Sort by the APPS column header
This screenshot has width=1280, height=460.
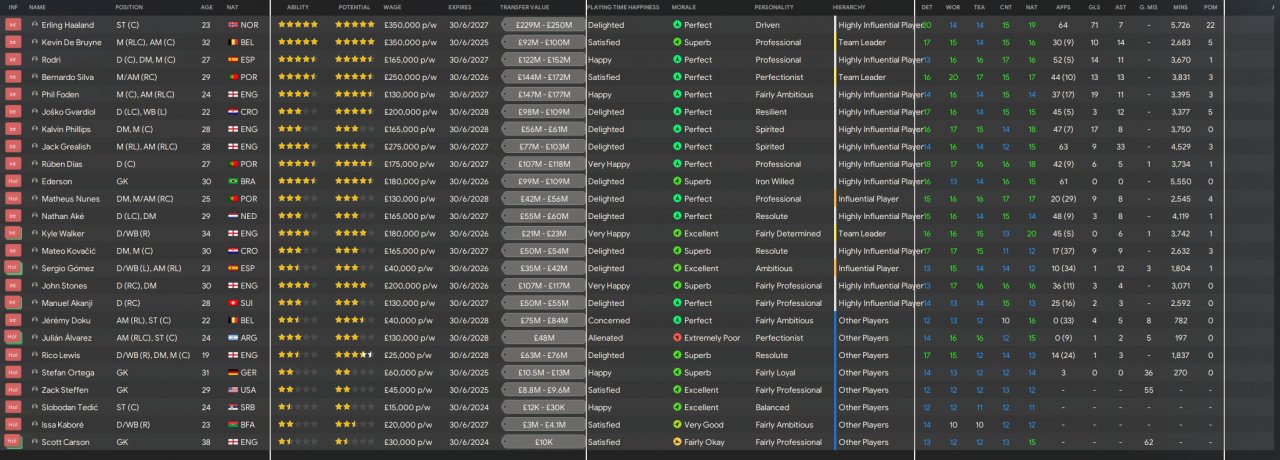(1063, 7)
